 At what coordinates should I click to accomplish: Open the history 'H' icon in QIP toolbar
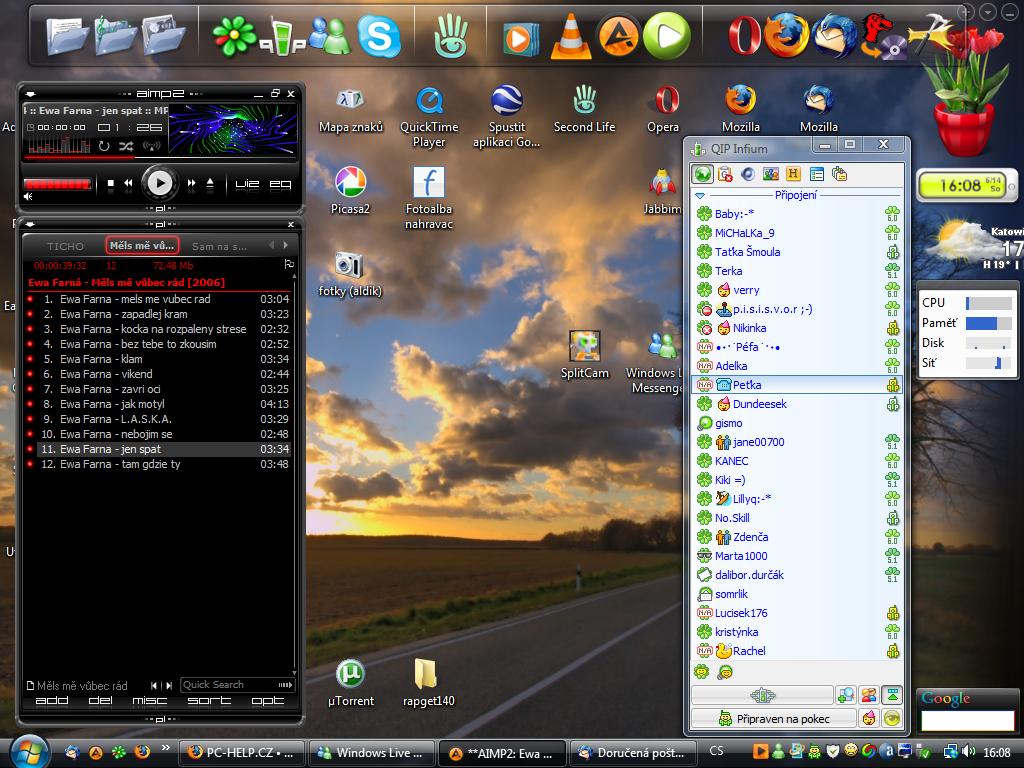[794, 174]
